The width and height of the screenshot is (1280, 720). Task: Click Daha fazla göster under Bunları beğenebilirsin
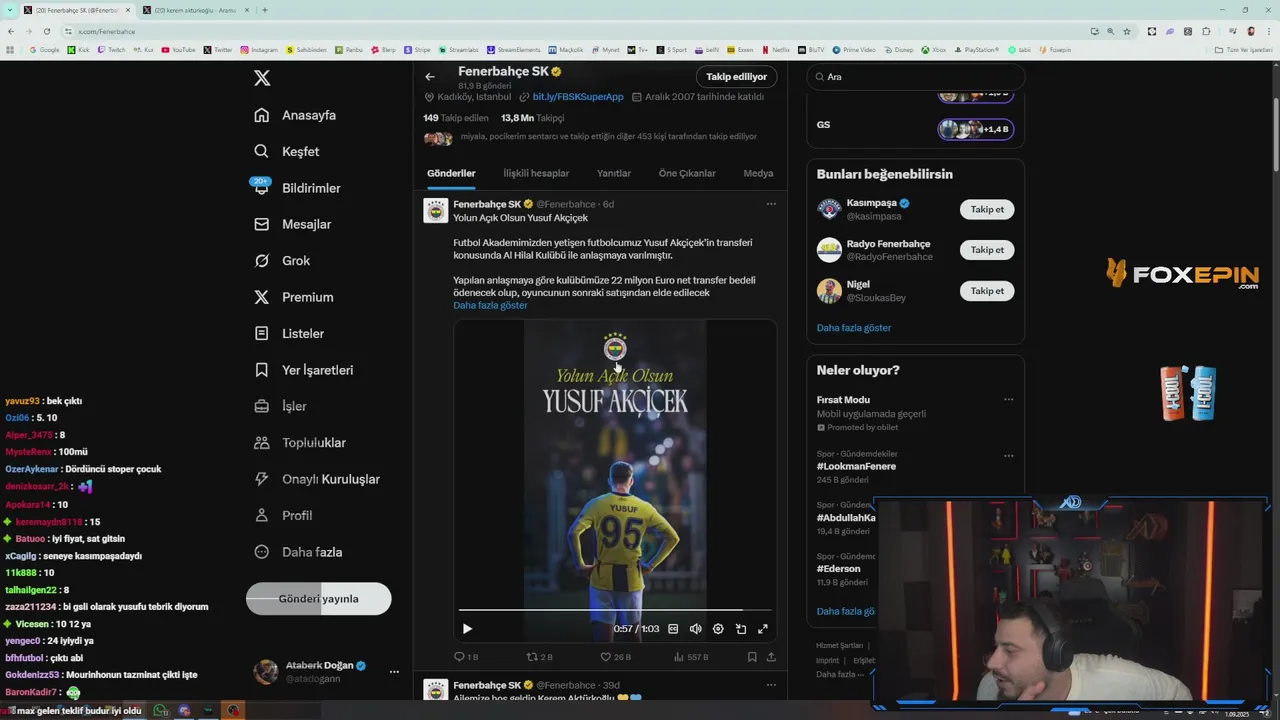[x=853, y=328]
